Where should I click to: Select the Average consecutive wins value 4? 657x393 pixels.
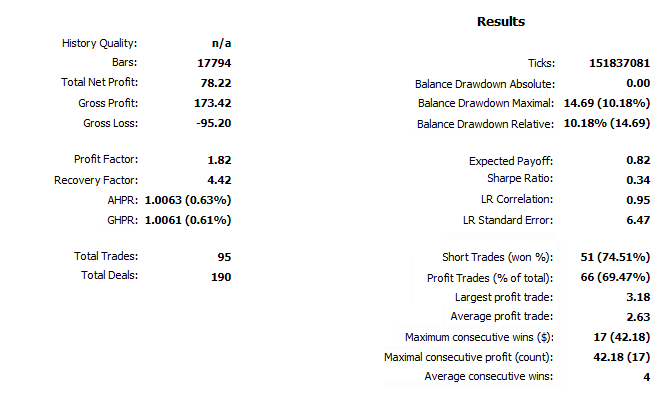(647, 377)
